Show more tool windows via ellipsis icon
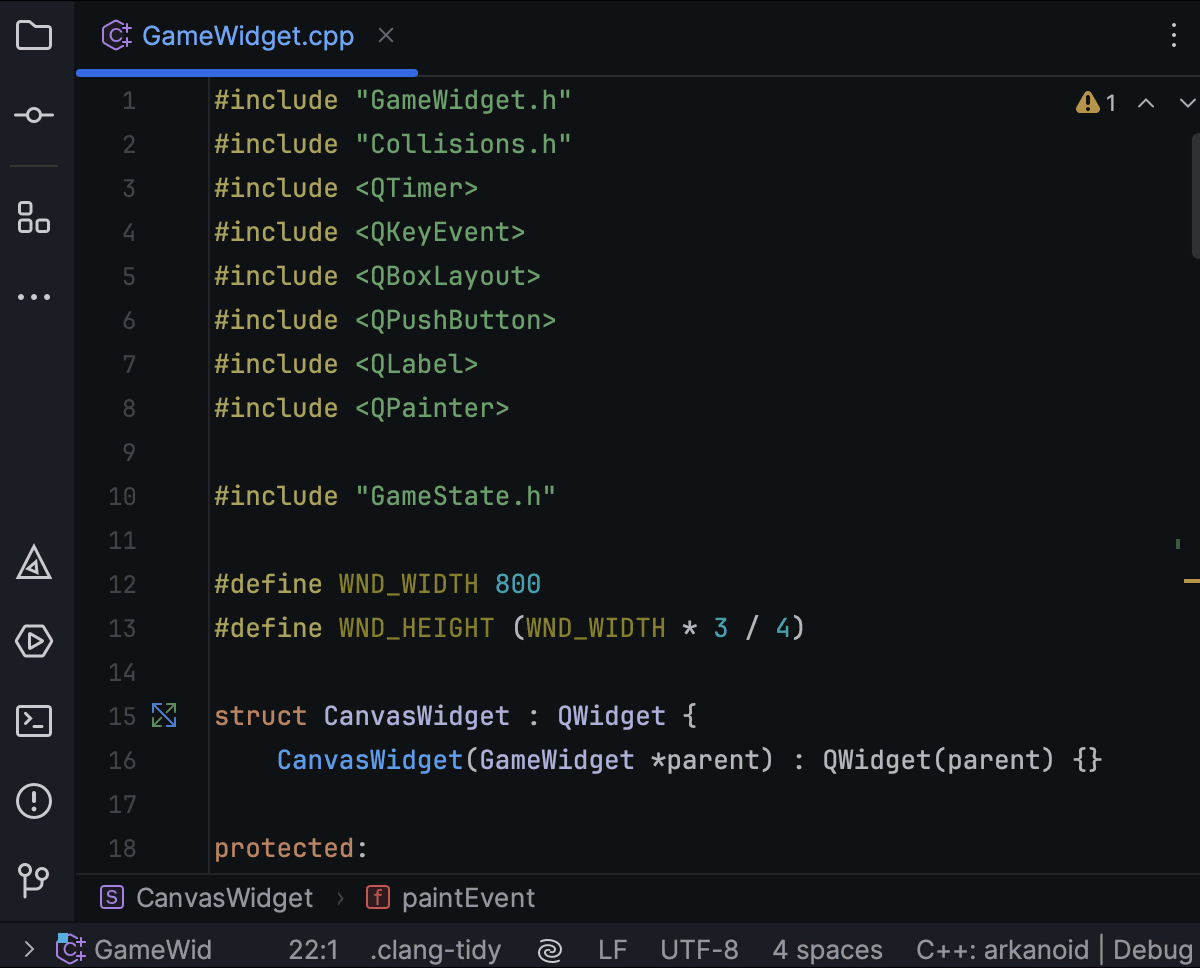 34,296
